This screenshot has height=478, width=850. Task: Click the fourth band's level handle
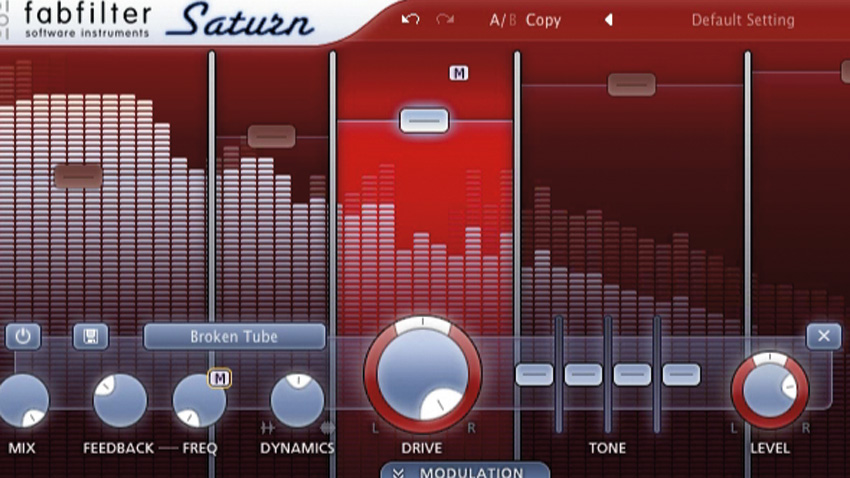(632, 85)
